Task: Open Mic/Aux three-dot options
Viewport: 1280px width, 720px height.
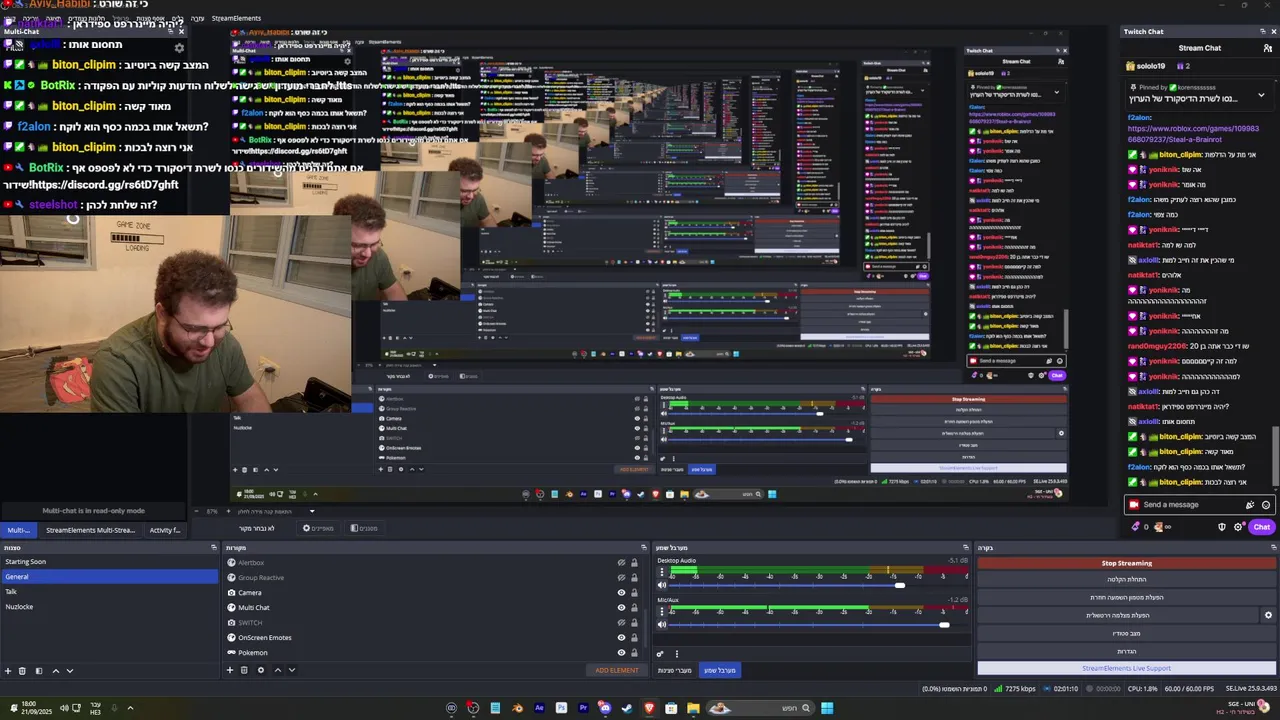Action: [x=661, y=611]
